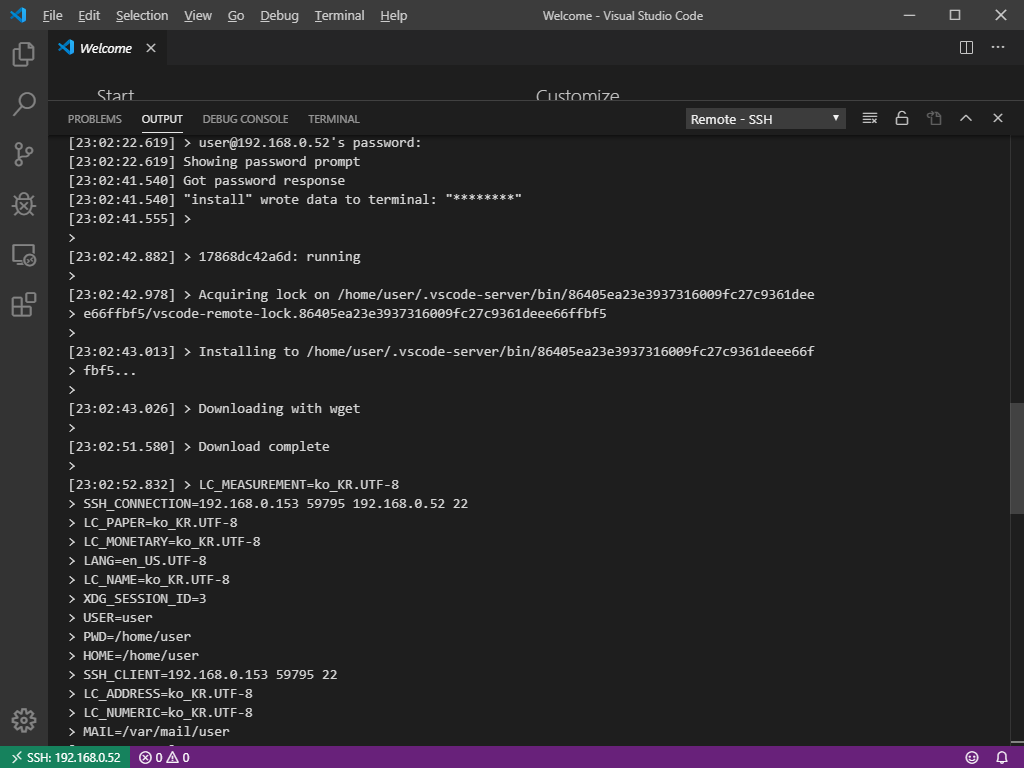This screenshot has height=768, width=1024.
Task: Open the Extensions view
Action: (x=24, y=304)
